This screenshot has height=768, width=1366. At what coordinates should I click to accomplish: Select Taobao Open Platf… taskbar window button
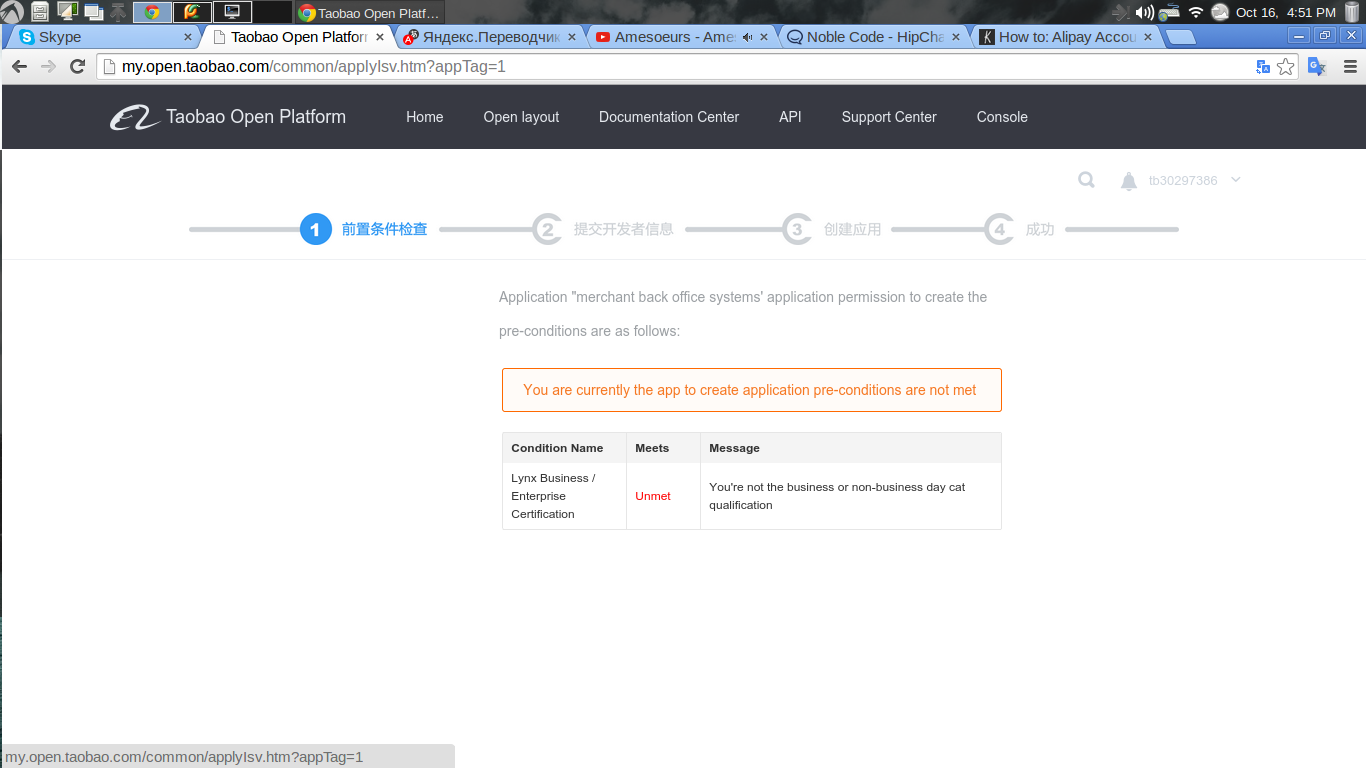pos(370,12)
